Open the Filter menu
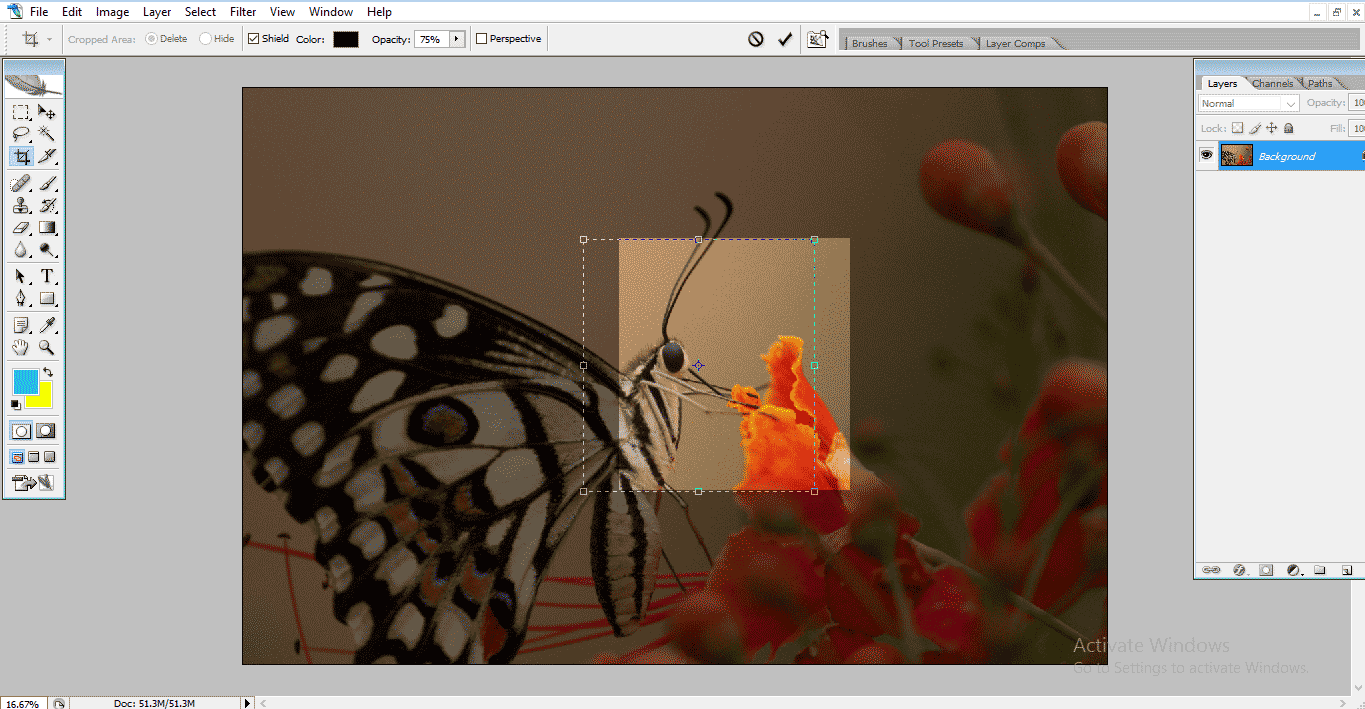Viewport: 1365px width, 709px height. (243, 12)
